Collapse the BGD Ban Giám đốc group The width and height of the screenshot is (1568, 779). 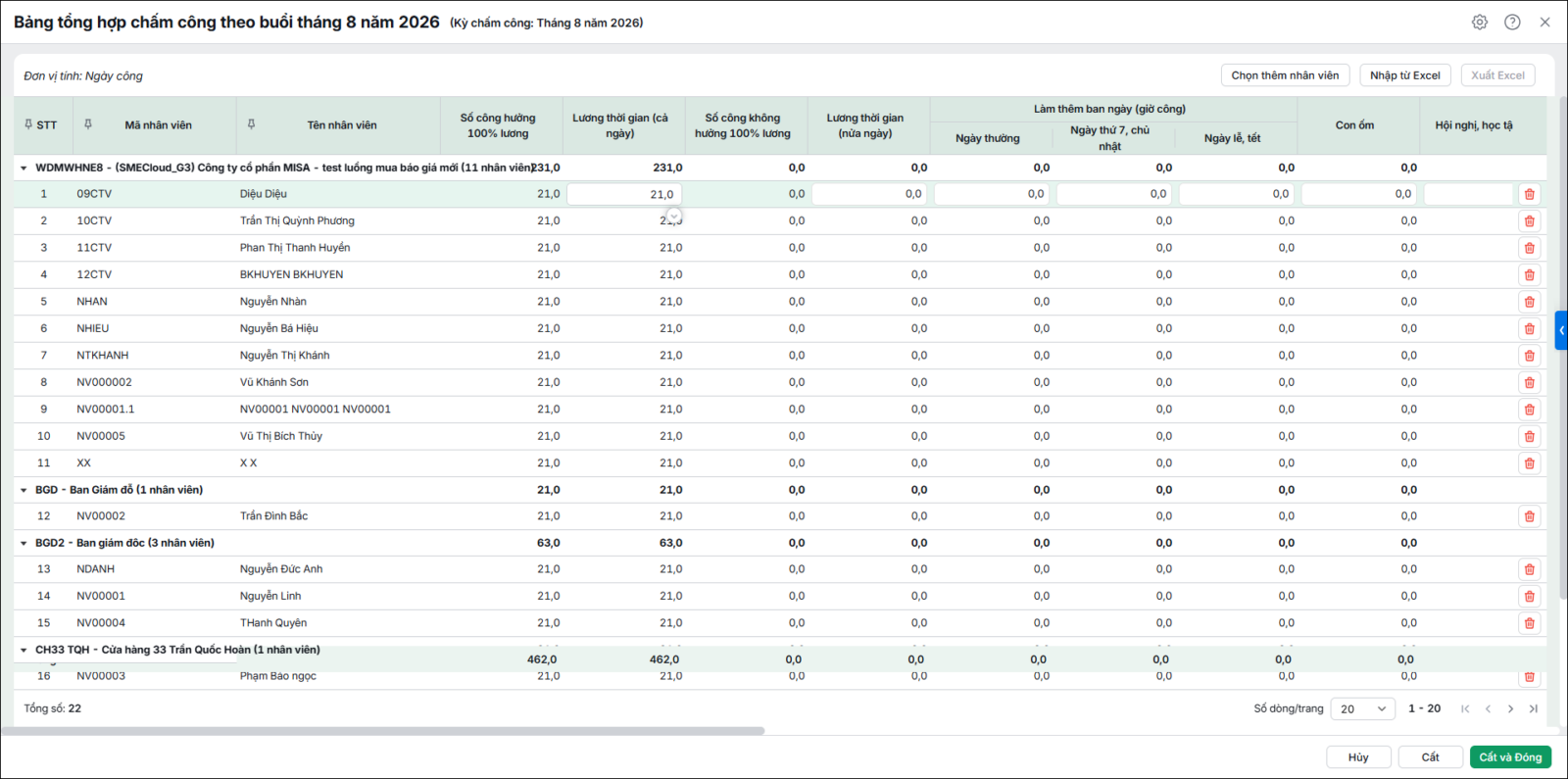(24, 490)
